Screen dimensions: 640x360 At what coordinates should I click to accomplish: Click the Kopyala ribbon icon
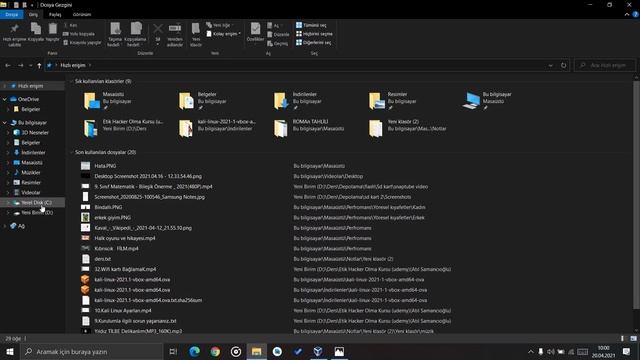(36, 29)
